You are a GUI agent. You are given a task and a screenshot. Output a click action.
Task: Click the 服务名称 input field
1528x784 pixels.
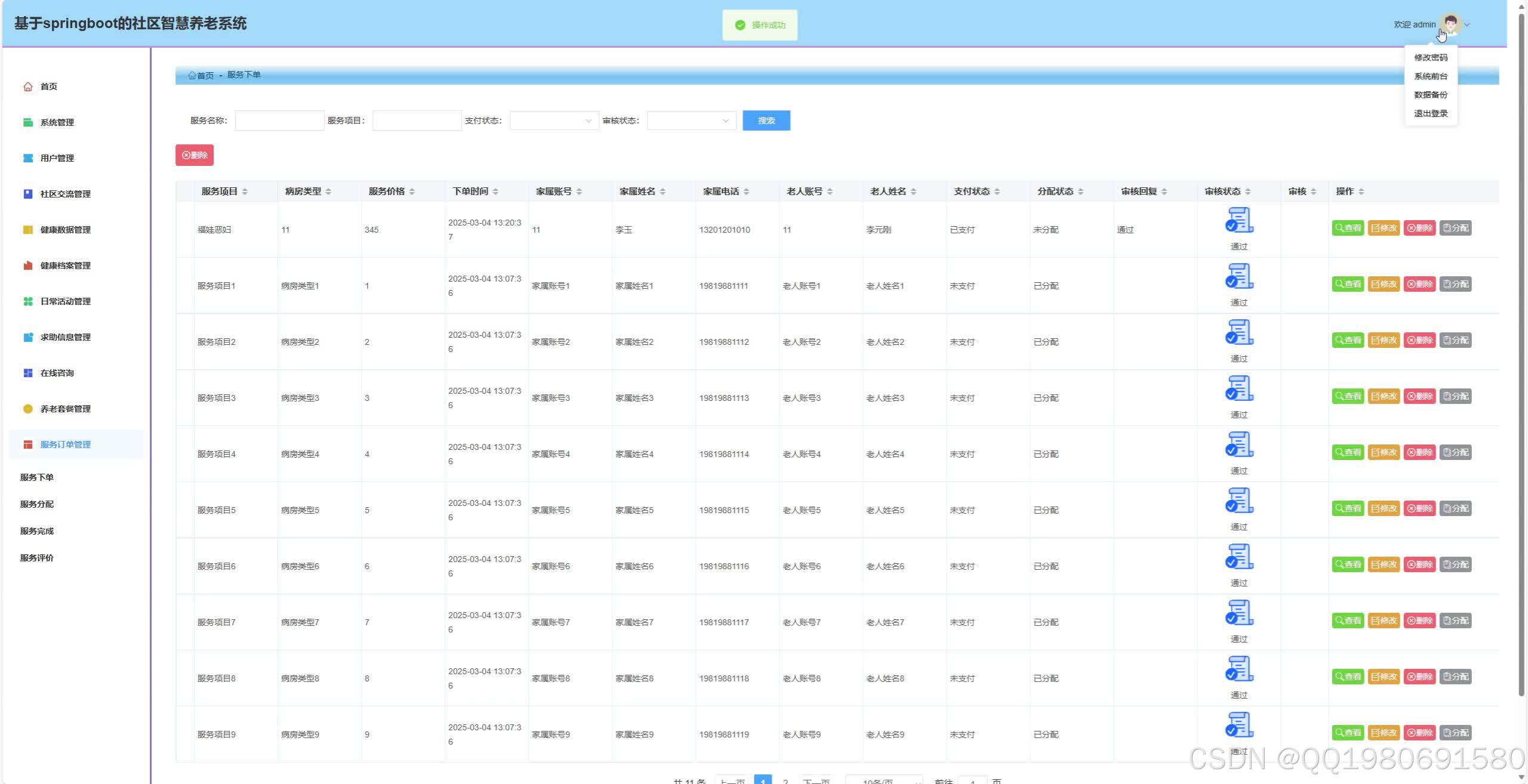click(279, 121)
